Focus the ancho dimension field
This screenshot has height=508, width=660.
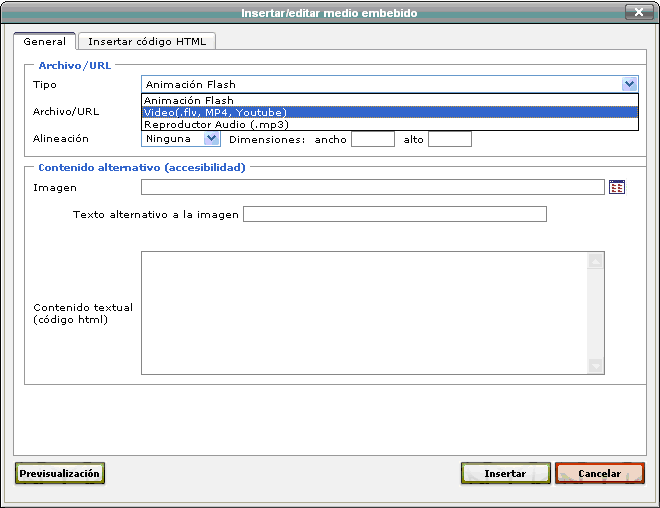[373, 140]
